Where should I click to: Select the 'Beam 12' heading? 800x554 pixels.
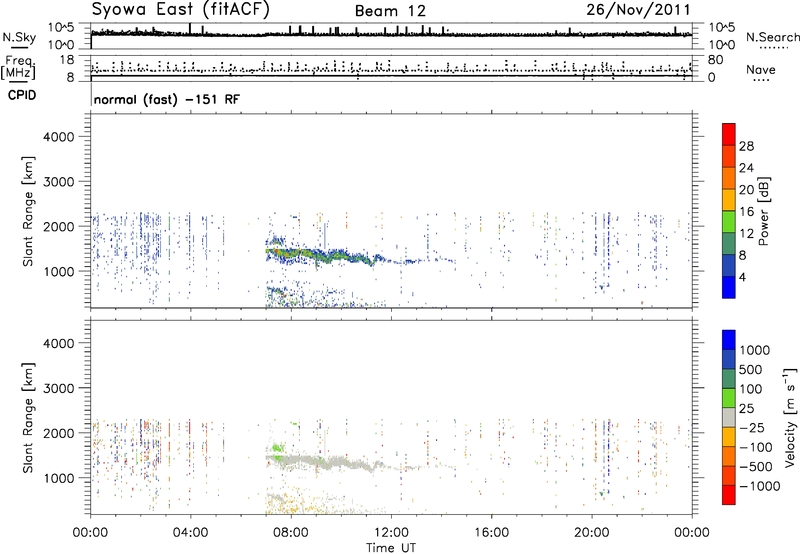tap(390, 11)
